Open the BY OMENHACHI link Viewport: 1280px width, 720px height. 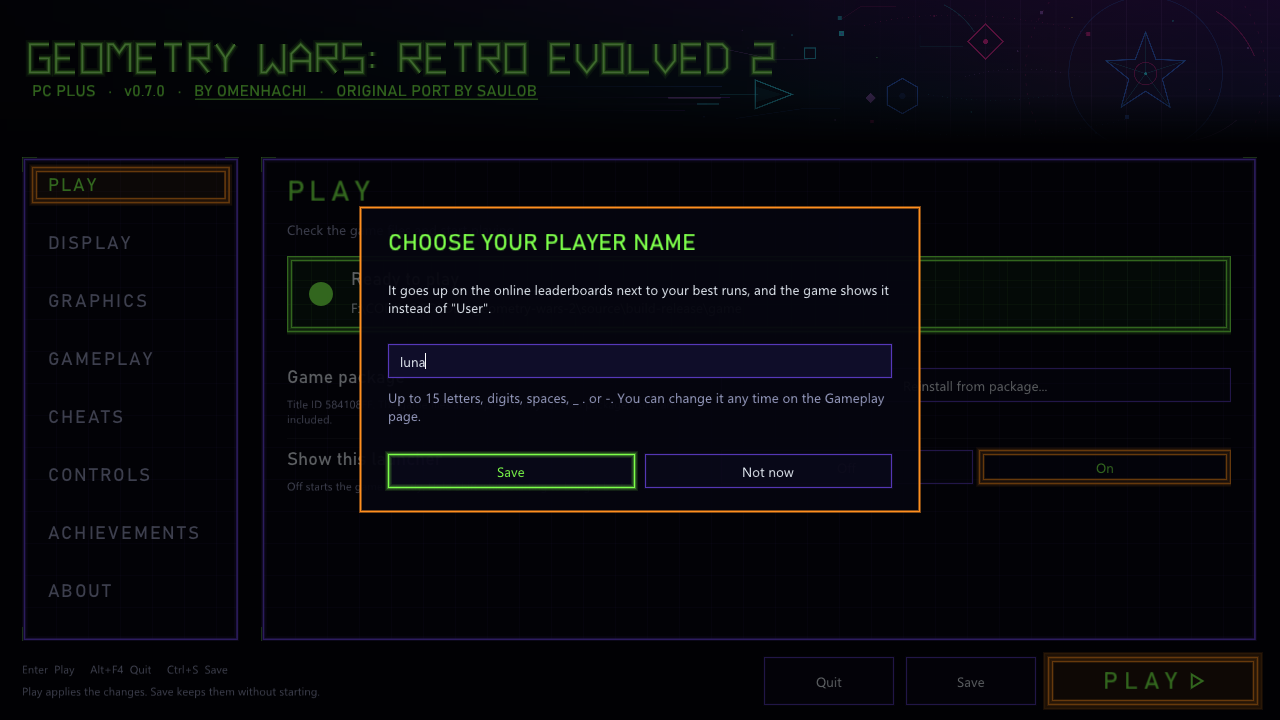(x=253, y=91)
